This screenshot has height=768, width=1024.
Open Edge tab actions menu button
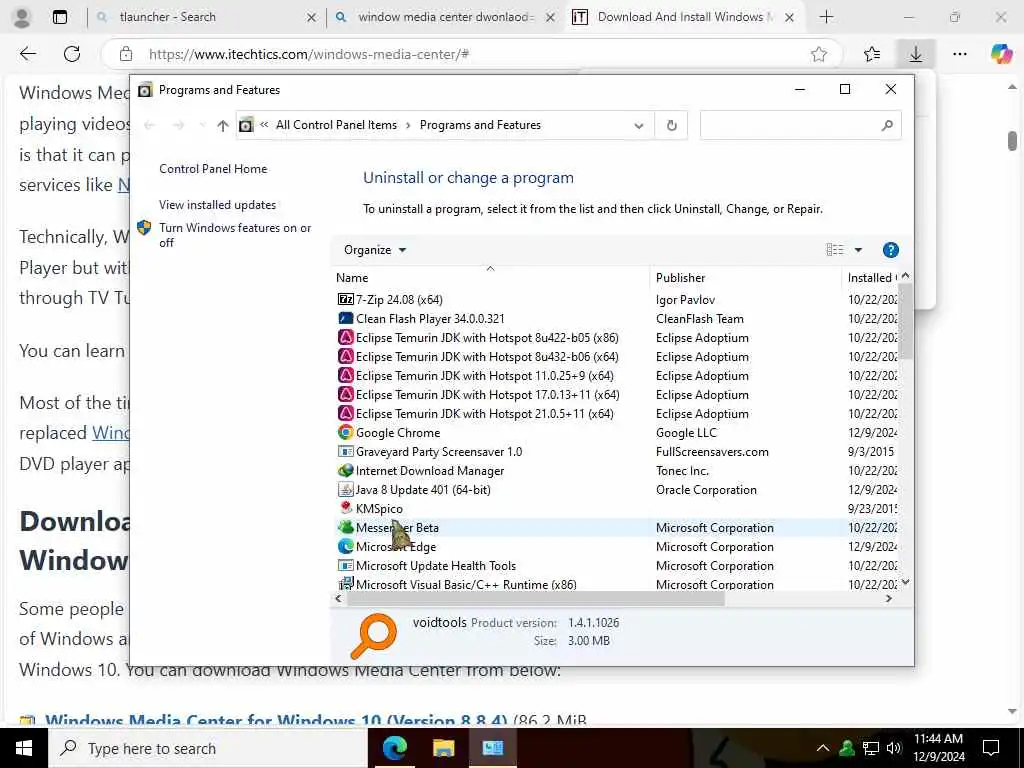click(59, 18)
